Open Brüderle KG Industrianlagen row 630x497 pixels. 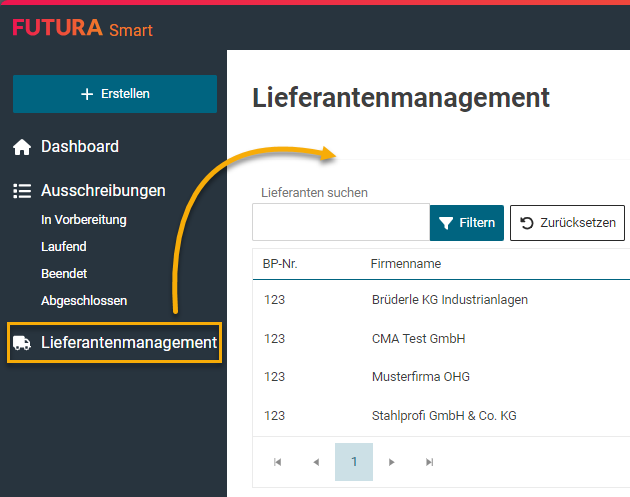click(449, 299)
